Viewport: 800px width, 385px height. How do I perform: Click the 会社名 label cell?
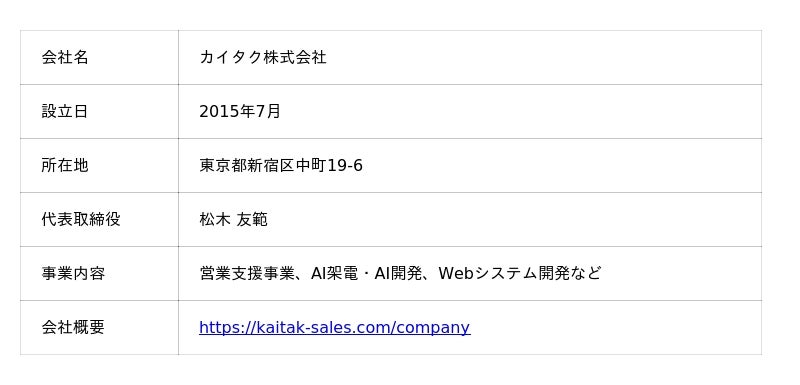(99, 57)
